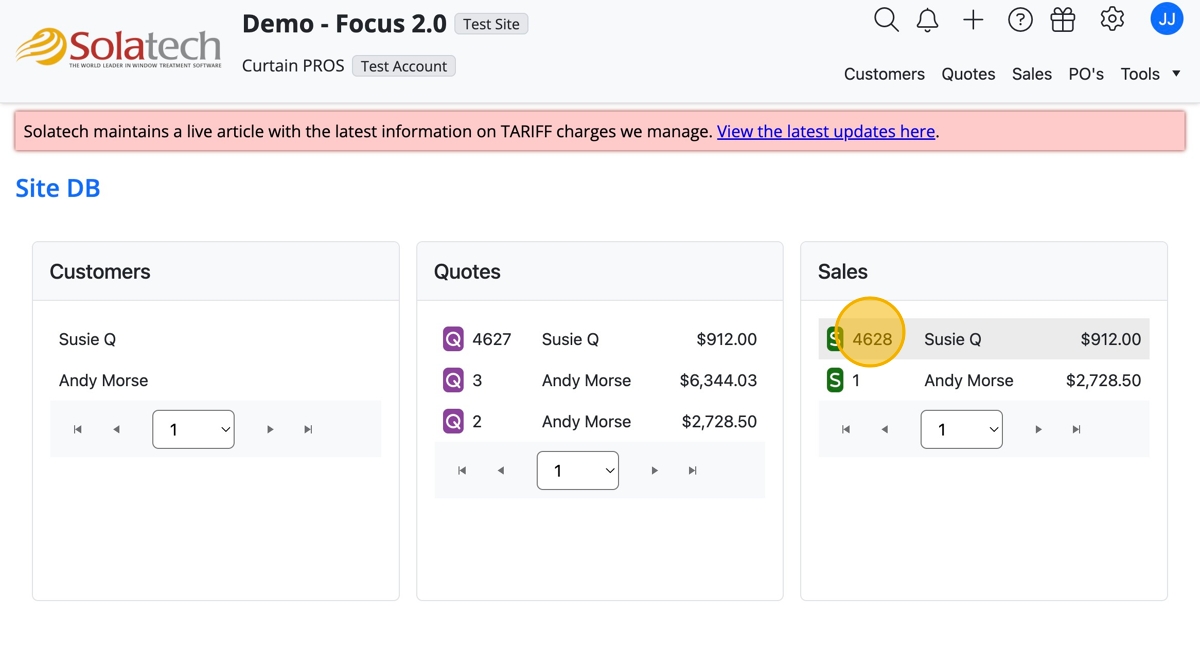Open Sales page number dropdown
The height and width of the screenshot is (670, 1200).
pyautogui.click(x=961, y=429)
